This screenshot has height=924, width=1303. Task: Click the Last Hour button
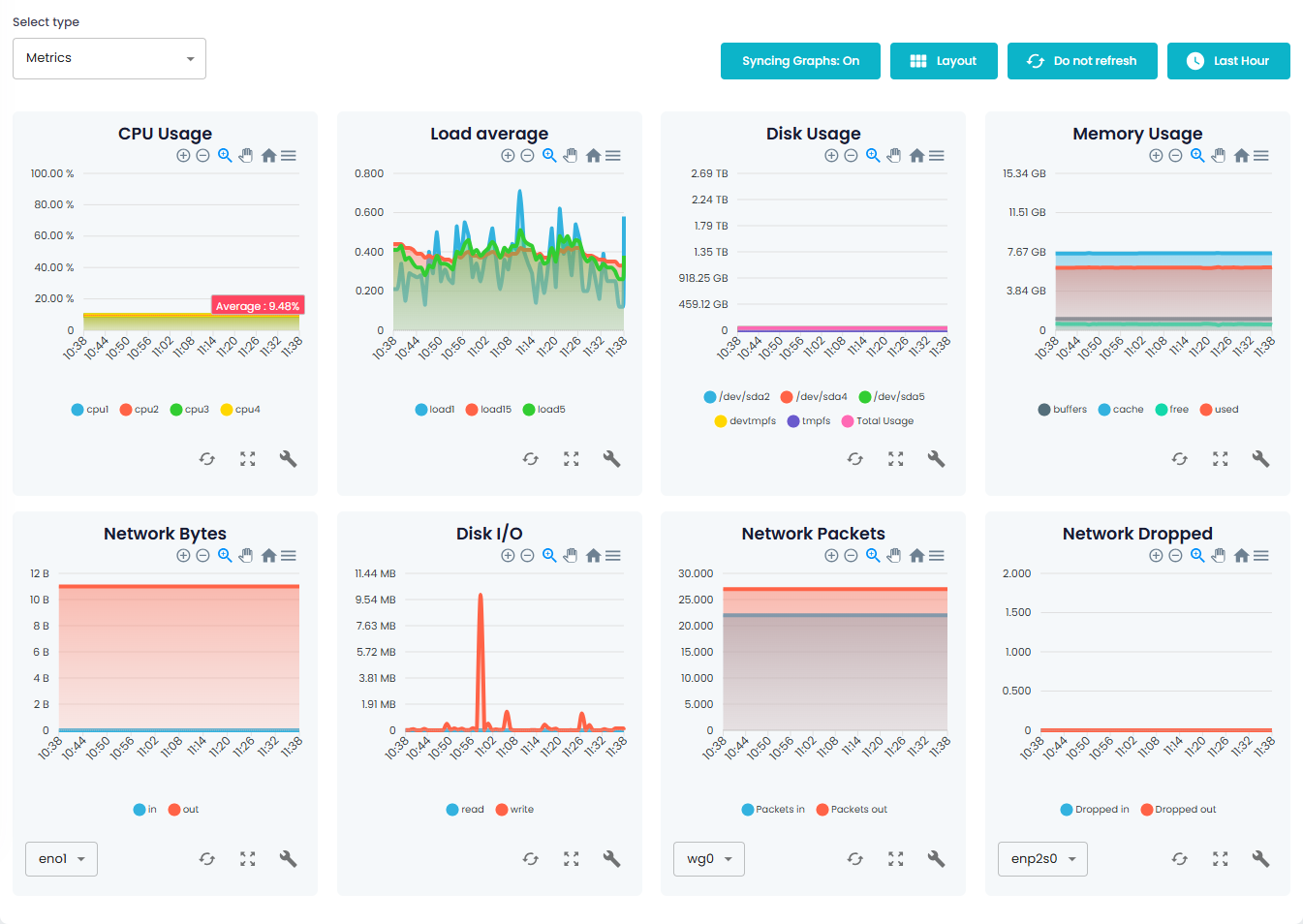pyautogui.click(x=1228, y=61)
